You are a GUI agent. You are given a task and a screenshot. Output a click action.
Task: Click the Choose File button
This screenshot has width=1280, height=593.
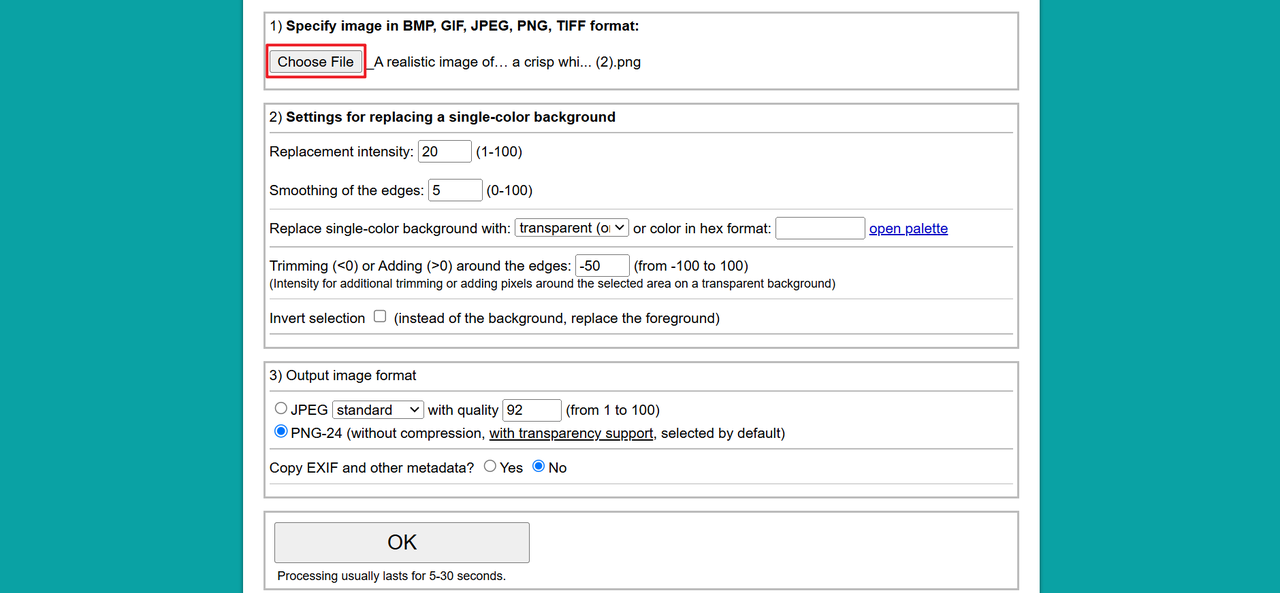[316, 62]
